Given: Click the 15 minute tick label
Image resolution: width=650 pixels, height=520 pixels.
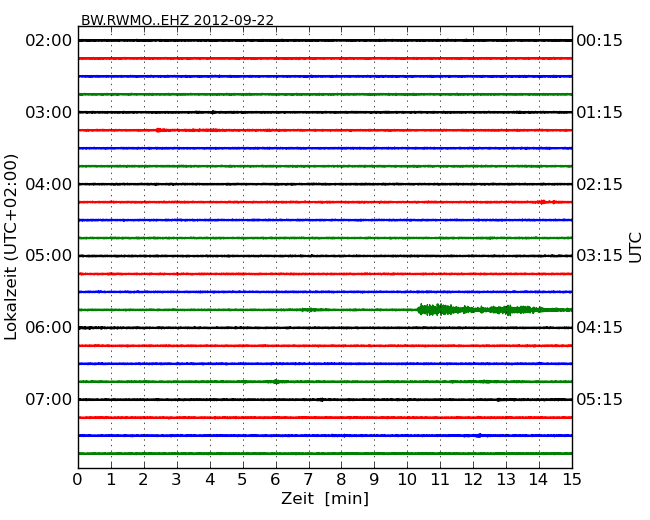Looking at the screenshot, I should tap(572, 480).
